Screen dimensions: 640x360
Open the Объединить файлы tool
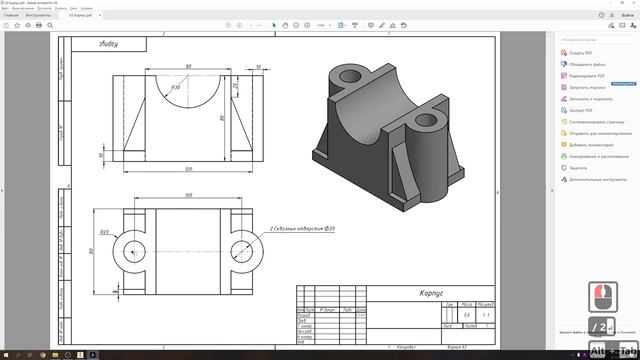coord(583,64)
